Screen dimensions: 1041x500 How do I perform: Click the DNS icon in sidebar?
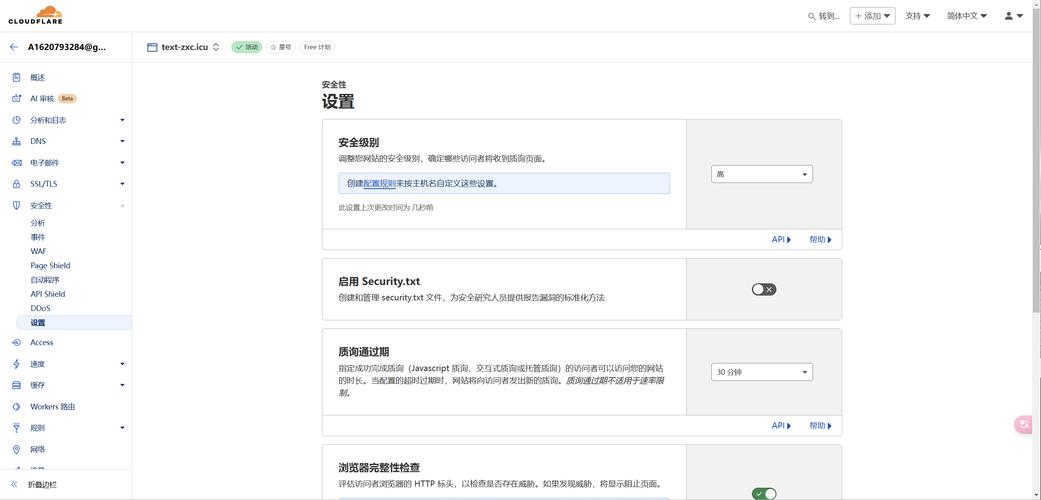[16, 141]
